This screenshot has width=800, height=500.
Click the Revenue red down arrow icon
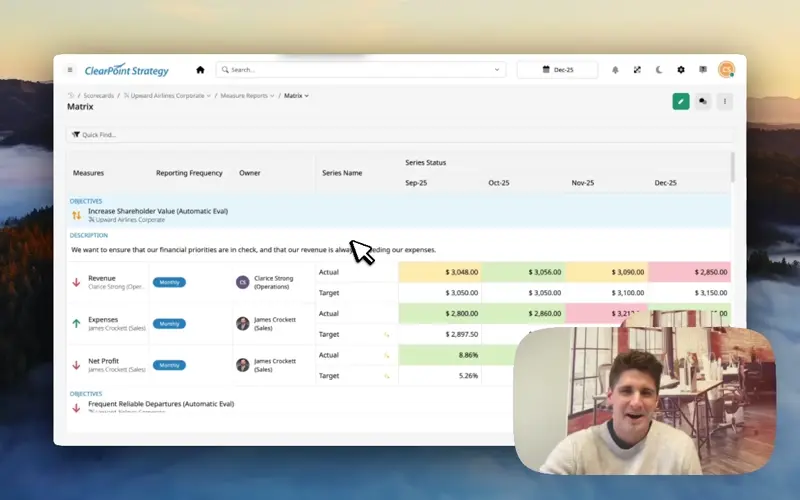point(77,282)
